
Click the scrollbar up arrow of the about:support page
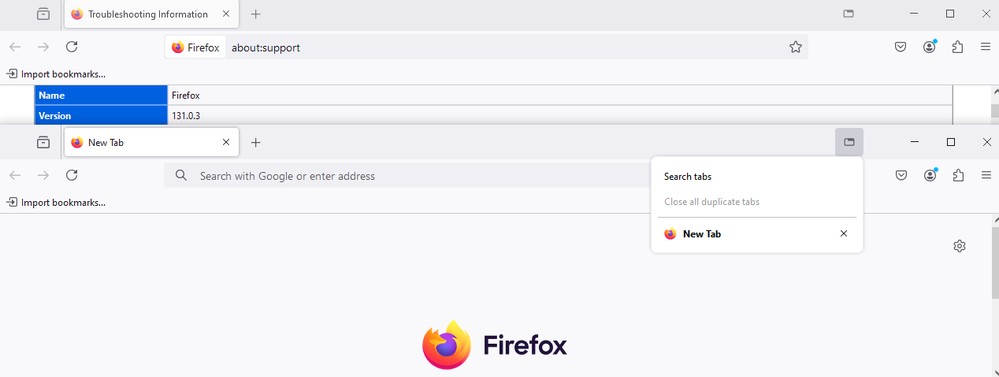(995, 92)
